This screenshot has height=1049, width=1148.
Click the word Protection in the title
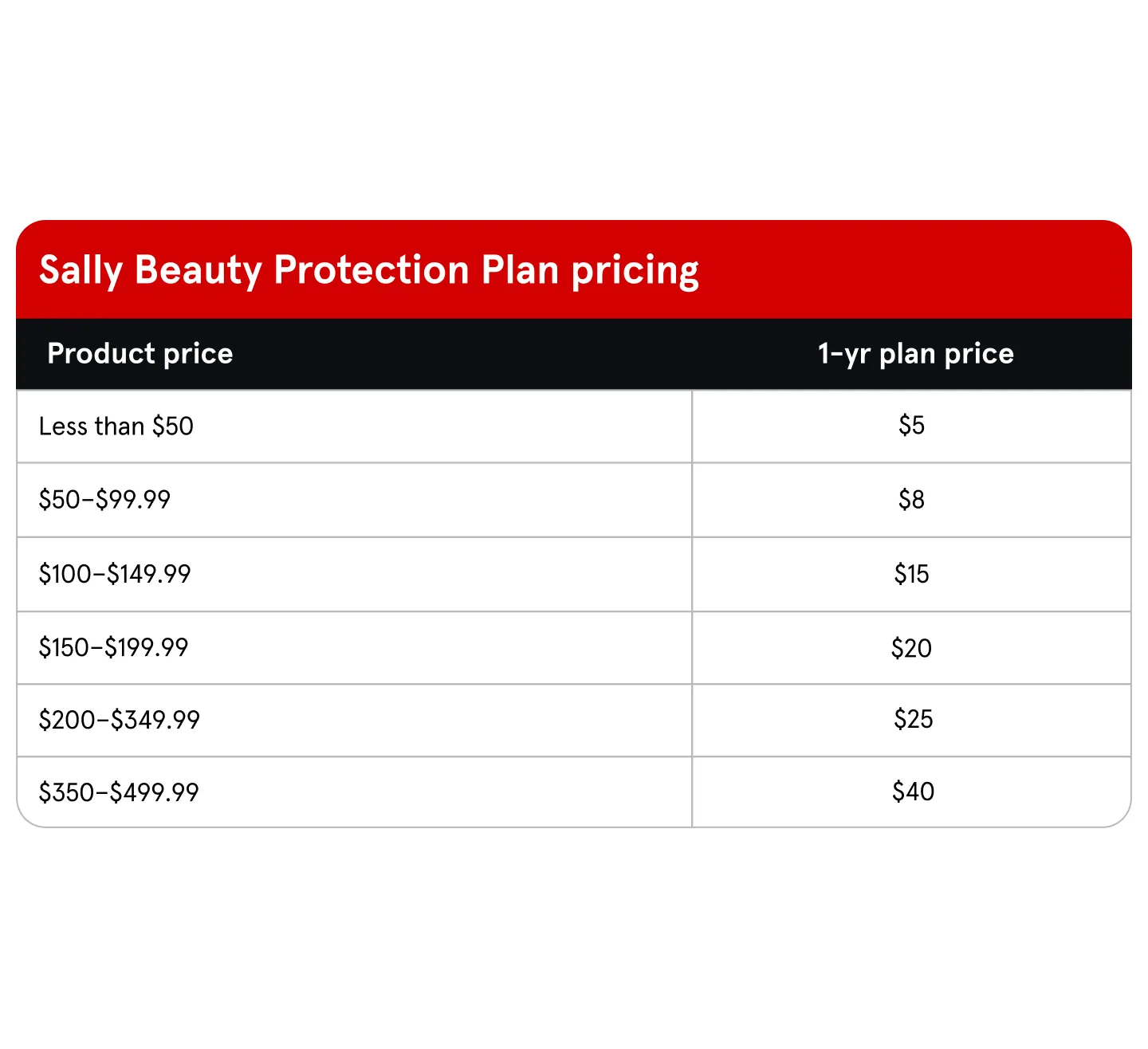pyautogui.click(x=372, y=269)
